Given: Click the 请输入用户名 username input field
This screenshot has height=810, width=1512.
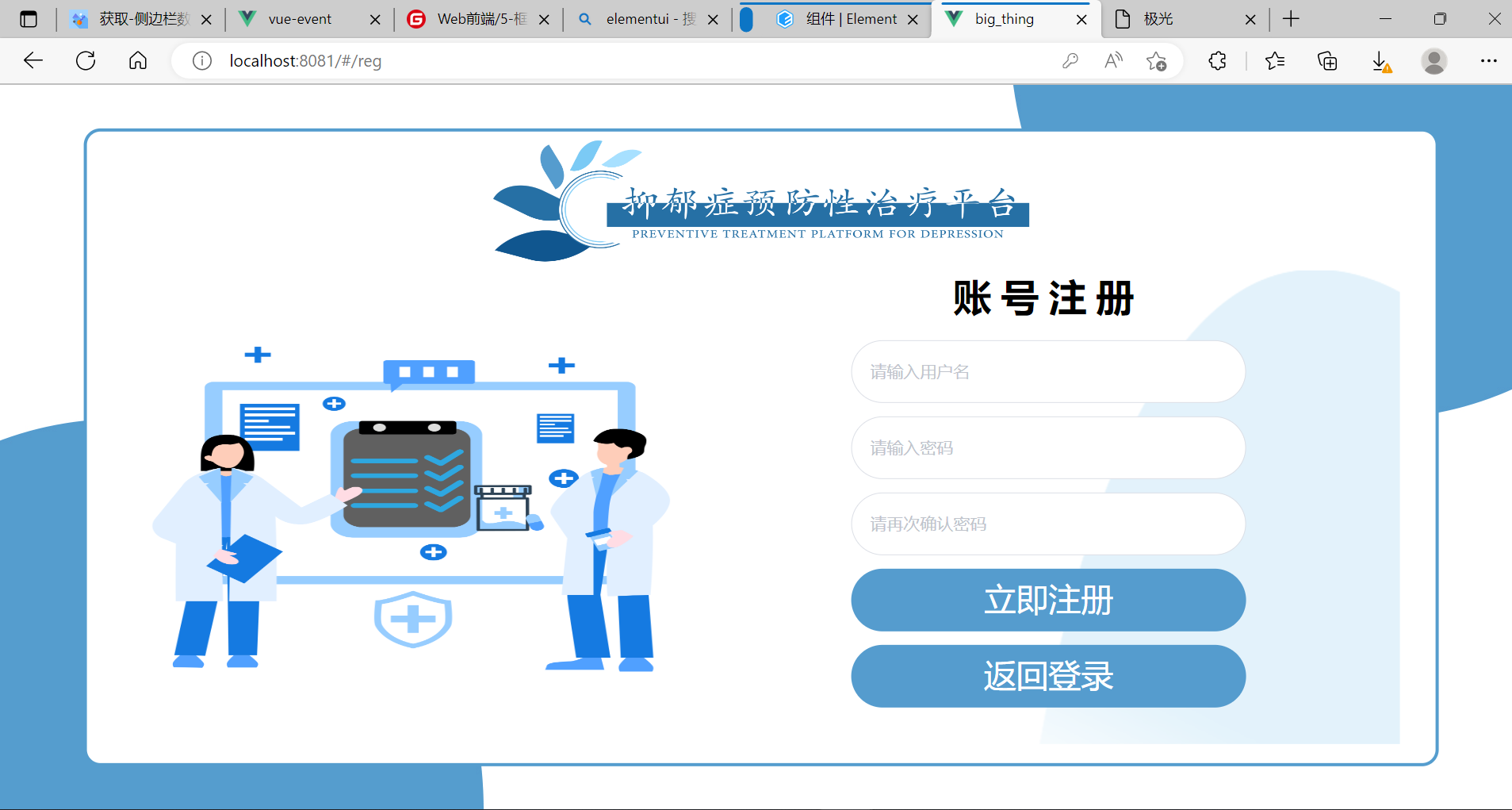Looking at the screenshot, I should pos(1047,371).
